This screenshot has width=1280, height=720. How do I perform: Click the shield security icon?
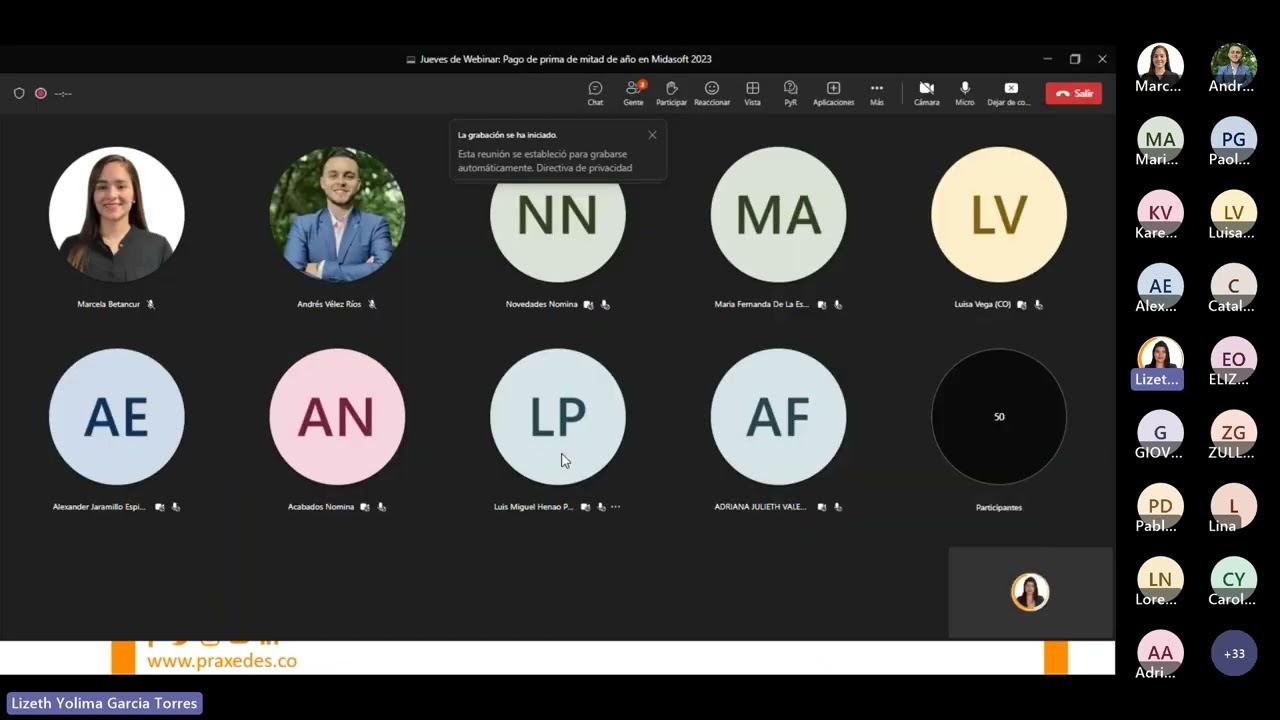click(x=19, y=93)
